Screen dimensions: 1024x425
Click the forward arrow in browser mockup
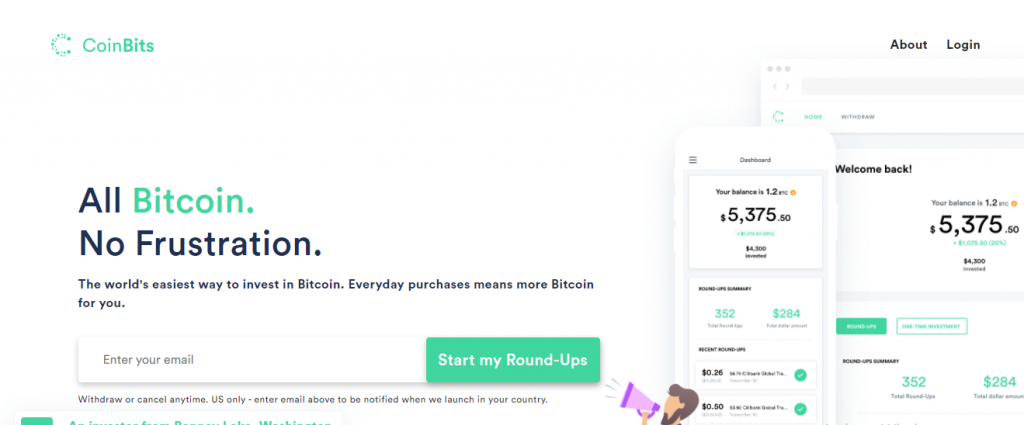[788, 86]
